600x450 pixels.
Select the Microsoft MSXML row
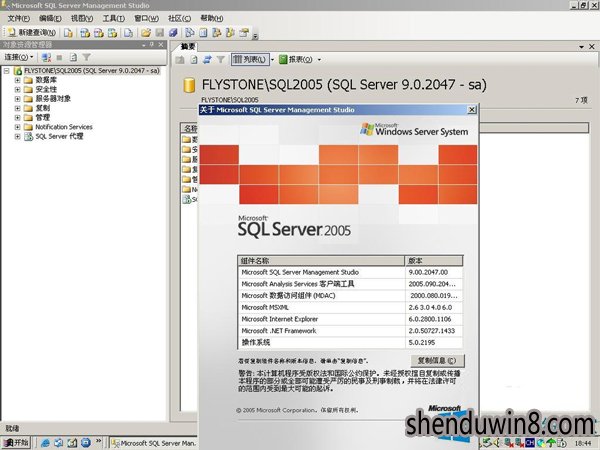click(x=350, y=307)
